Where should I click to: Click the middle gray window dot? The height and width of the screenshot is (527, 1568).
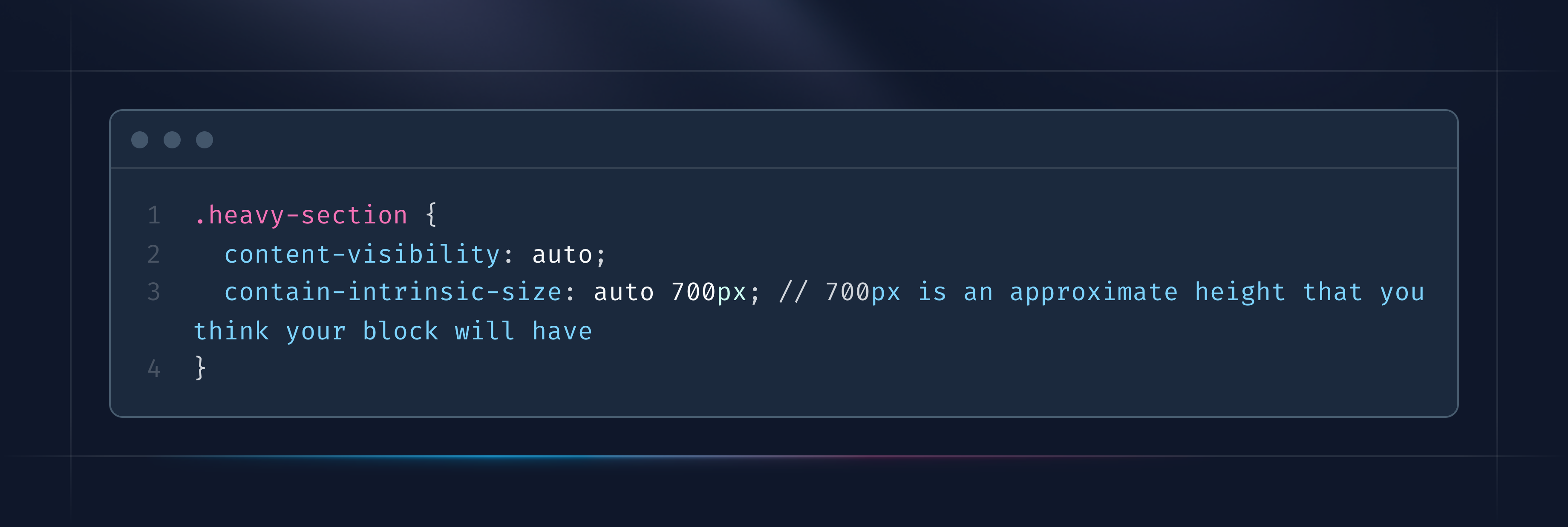[172, 140]
